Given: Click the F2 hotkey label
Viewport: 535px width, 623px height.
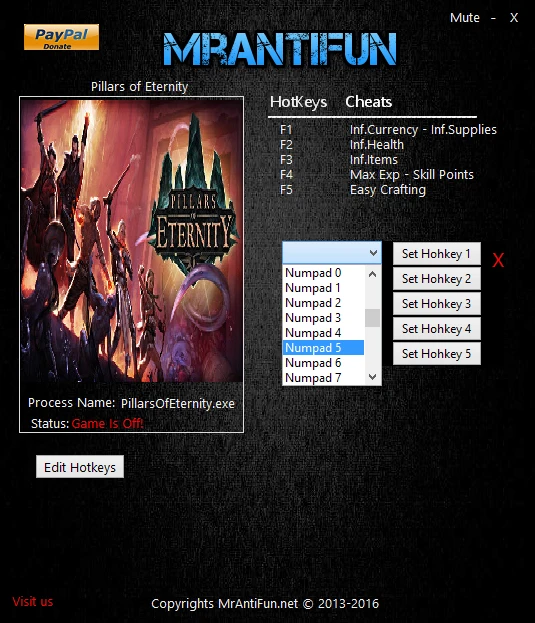Looking at the screenshot, I should pyautogui.click(x=286, y=145).
